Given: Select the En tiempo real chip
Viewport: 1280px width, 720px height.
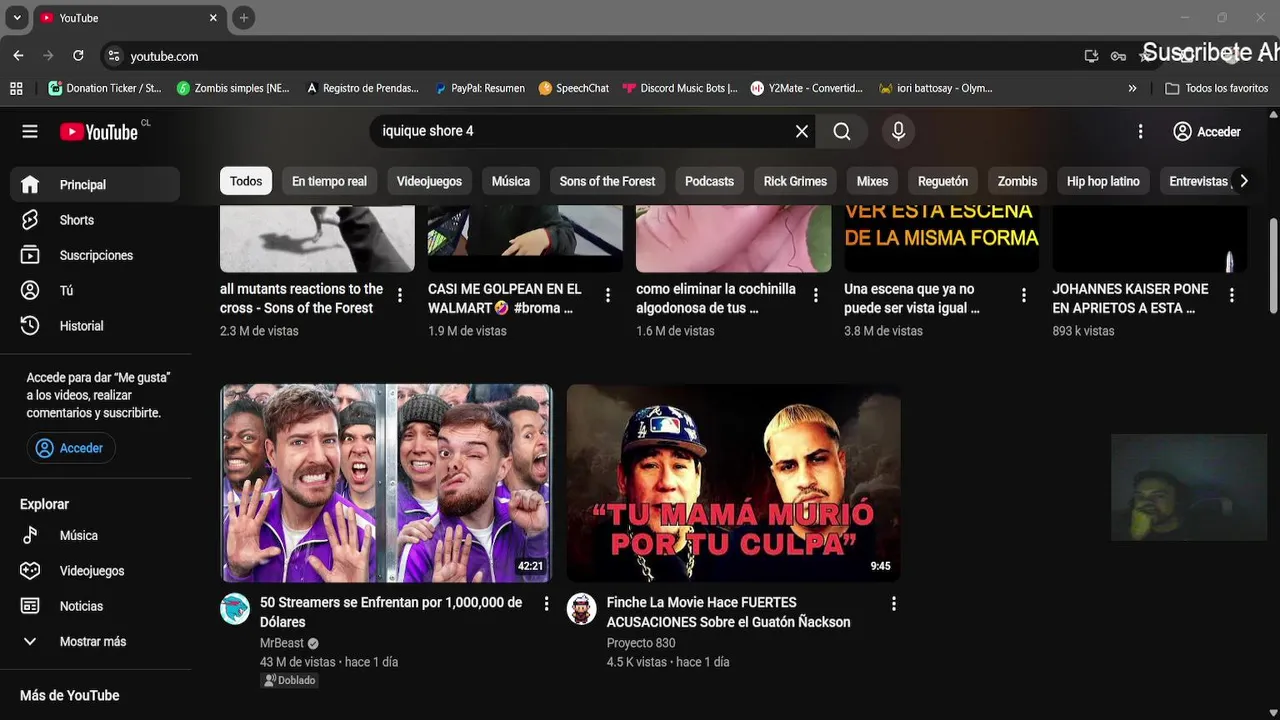Looking at the screenshot, I should 329,181.
